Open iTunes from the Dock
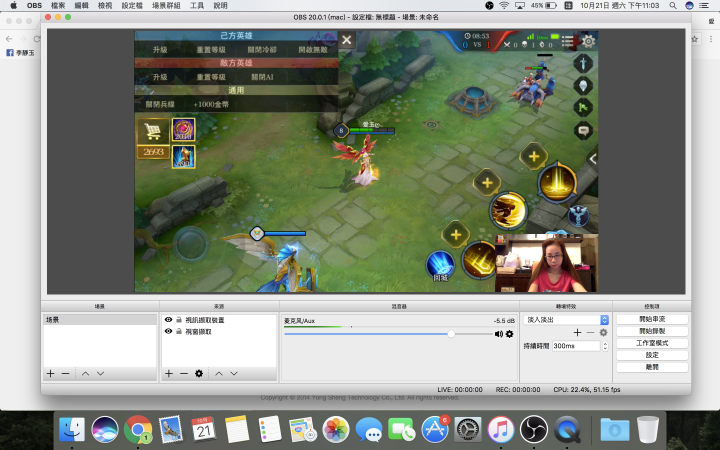 tap(501, 429)
